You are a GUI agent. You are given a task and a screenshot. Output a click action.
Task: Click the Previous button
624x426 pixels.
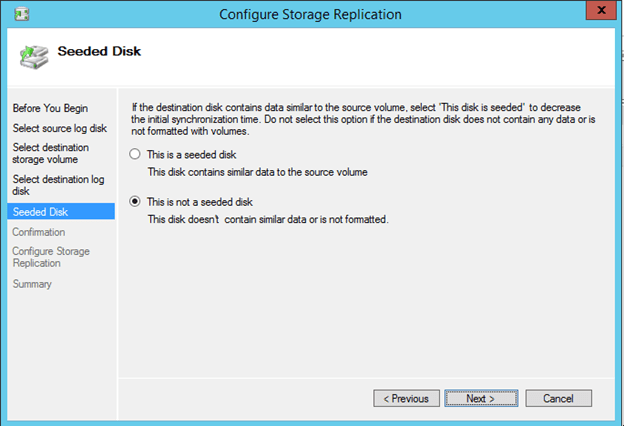(409, 398)
